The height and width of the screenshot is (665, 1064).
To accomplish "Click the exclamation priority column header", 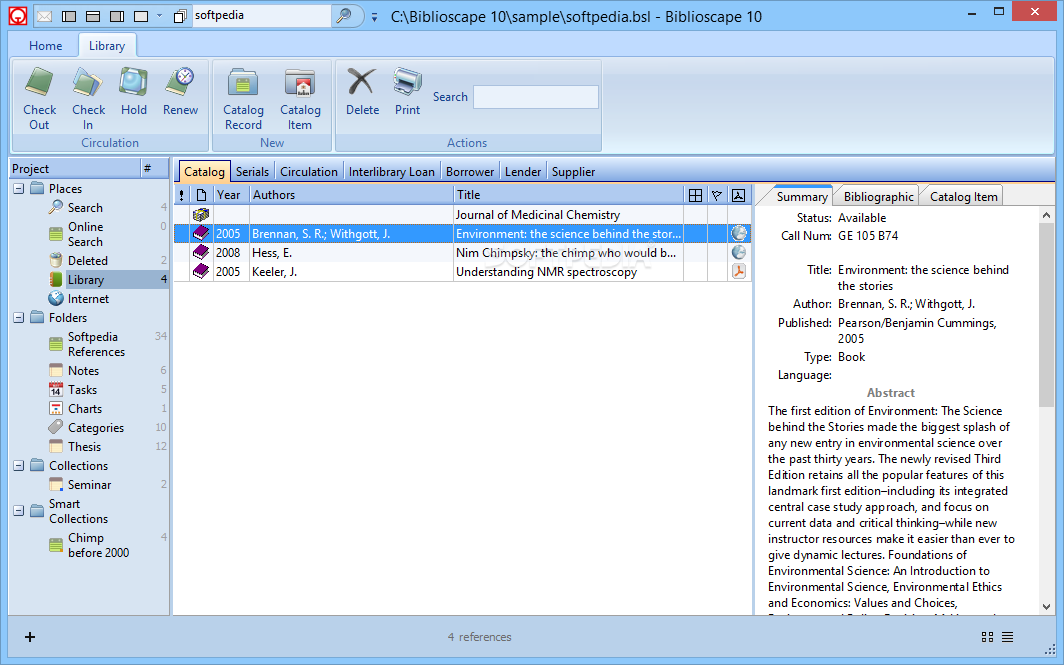I will 181,195.
